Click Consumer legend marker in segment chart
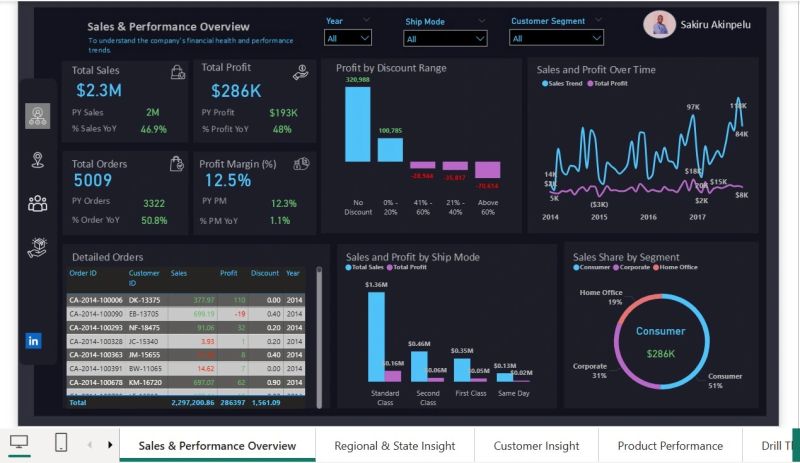 coord(576,267)
